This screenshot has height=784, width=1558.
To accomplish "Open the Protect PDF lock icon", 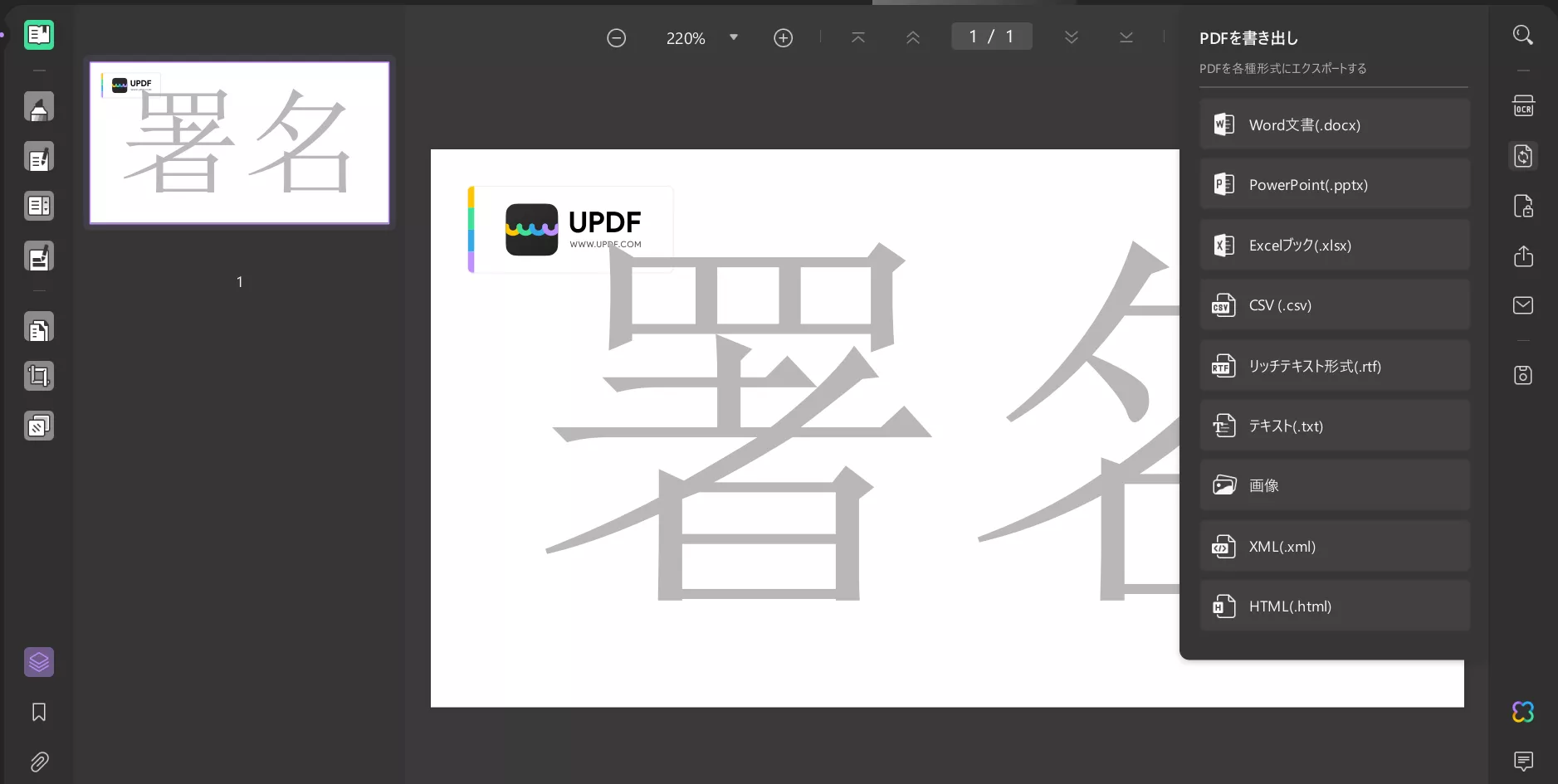I will 1523,206.
